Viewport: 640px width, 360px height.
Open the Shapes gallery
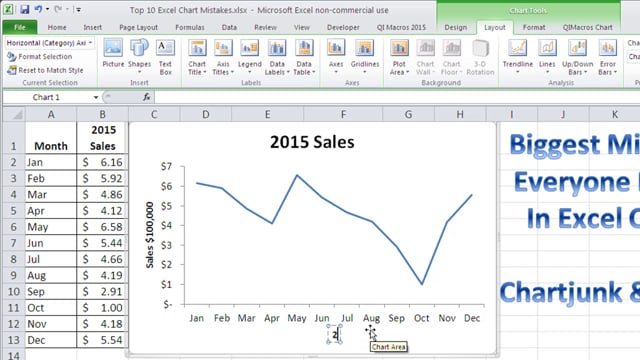(x=139, y=57)
